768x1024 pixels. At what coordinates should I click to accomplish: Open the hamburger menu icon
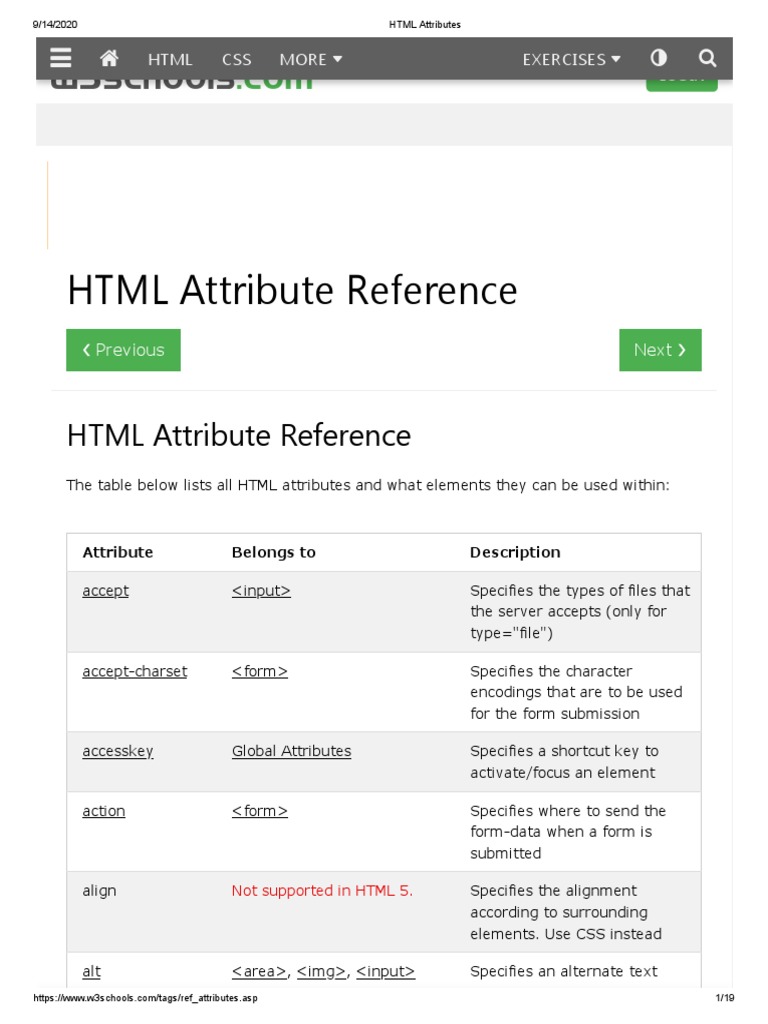pos(60,58)
